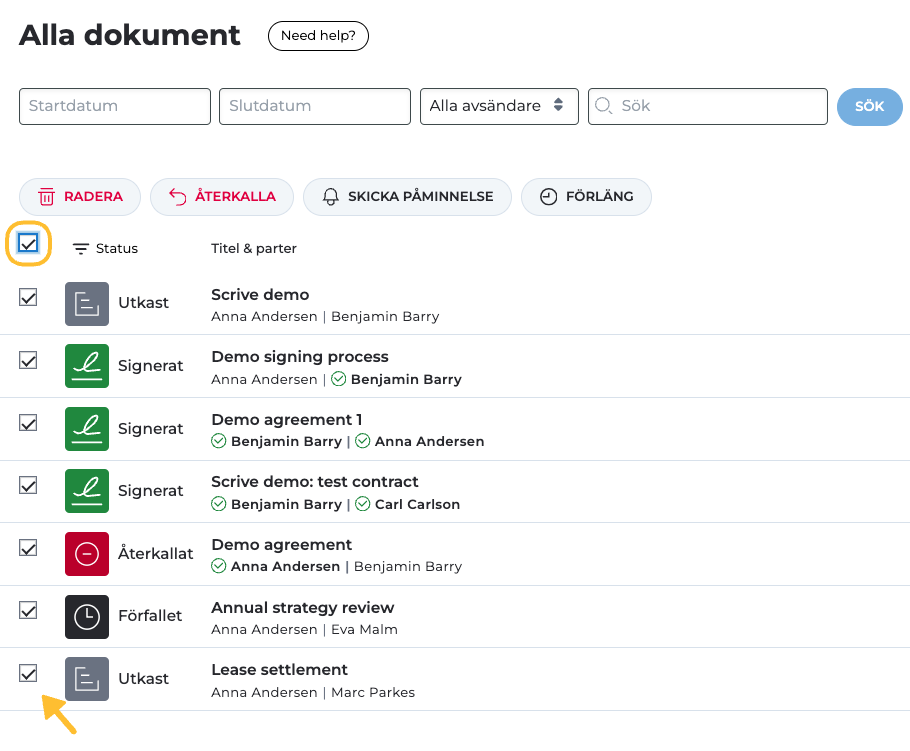Click the red Återkallat icon for Demo agreement
This screenshot has width=910, height=751.
click(87, 554)
